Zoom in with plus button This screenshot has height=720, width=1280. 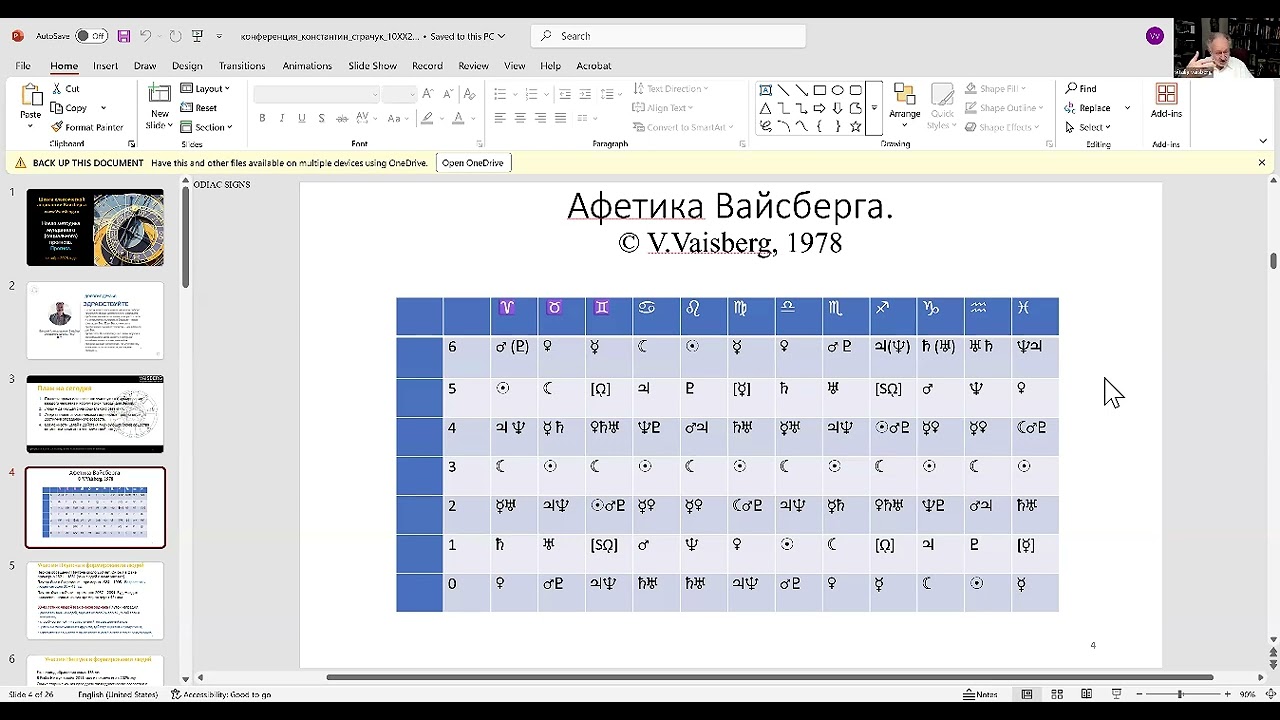1226,694
